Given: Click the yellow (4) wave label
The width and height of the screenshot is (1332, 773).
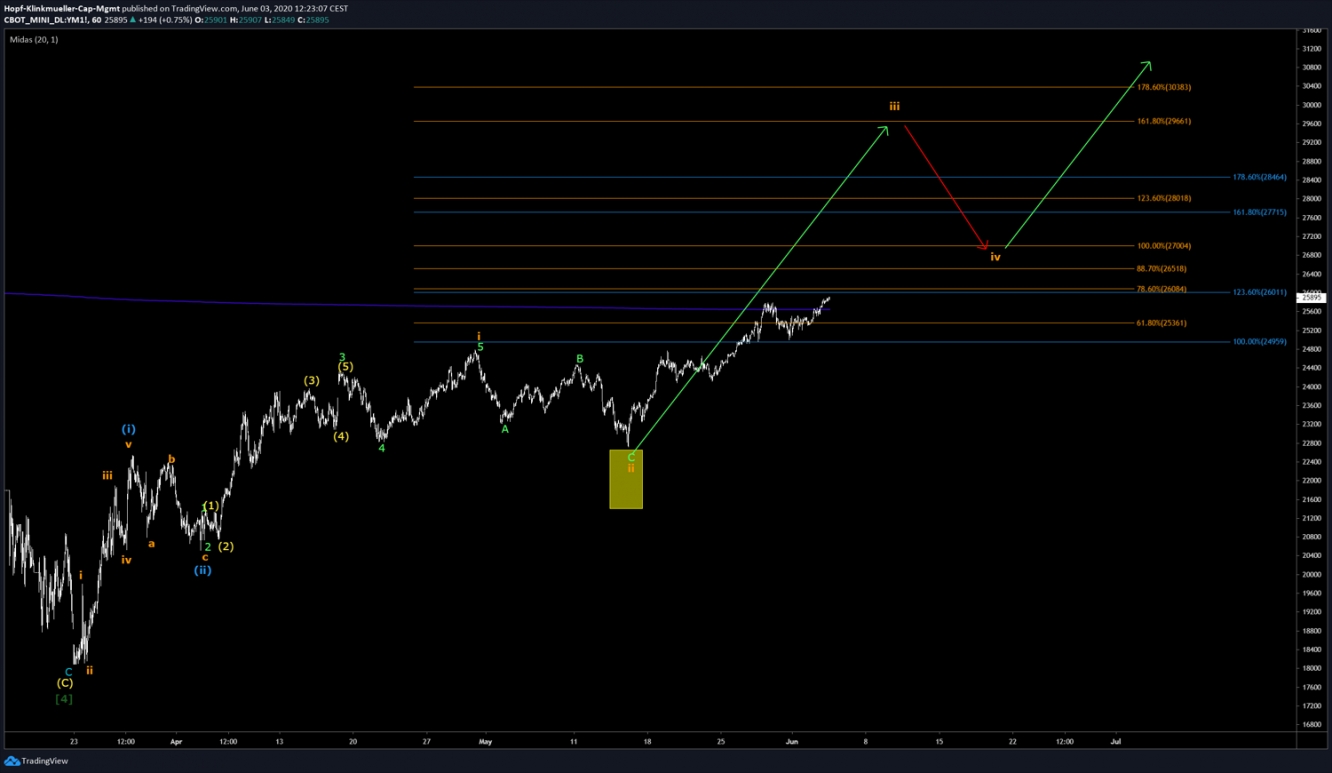Looking at the screenshot, I should (341, 436).
